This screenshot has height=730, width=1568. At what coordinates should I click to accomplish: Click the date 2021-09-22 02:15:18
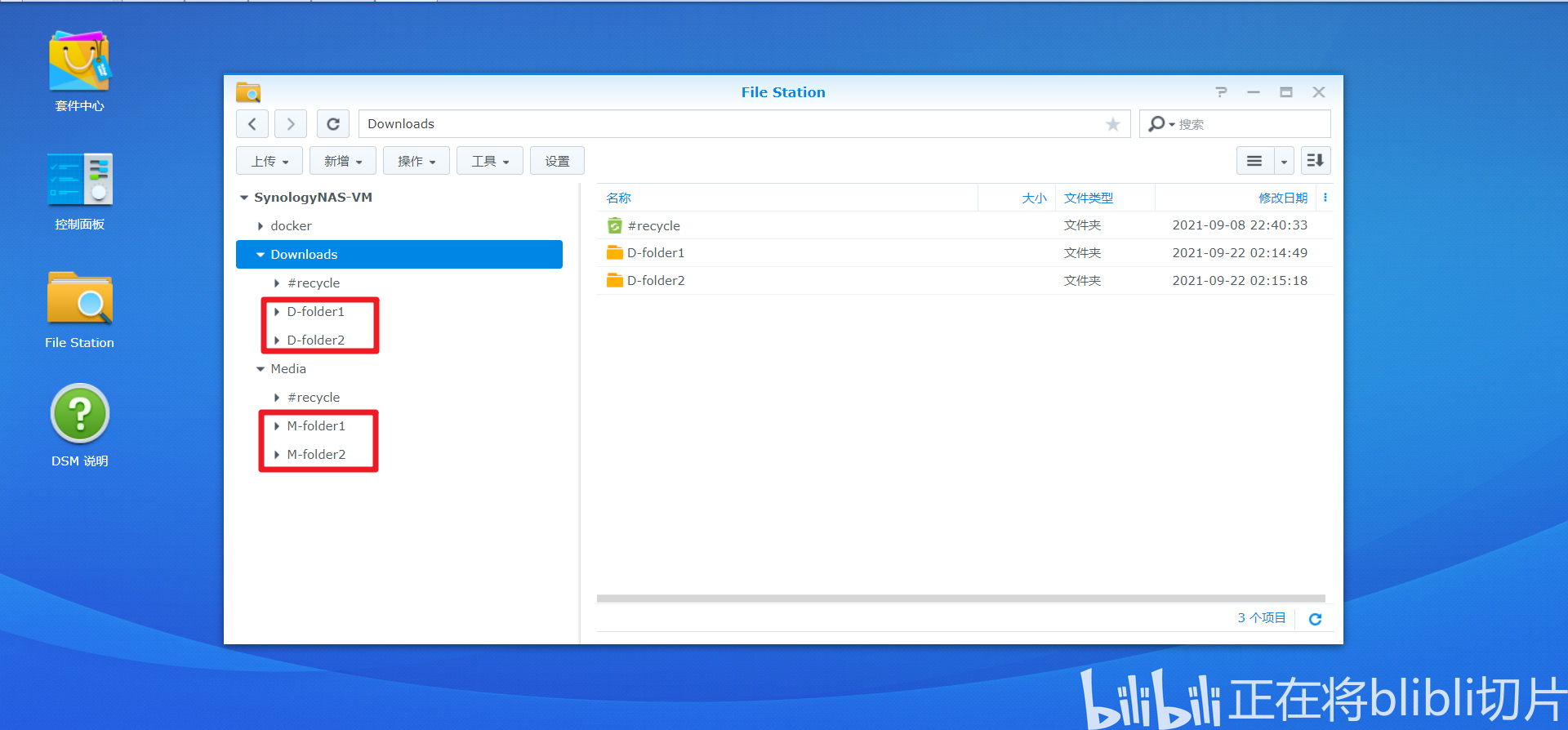coord(1240,281)
